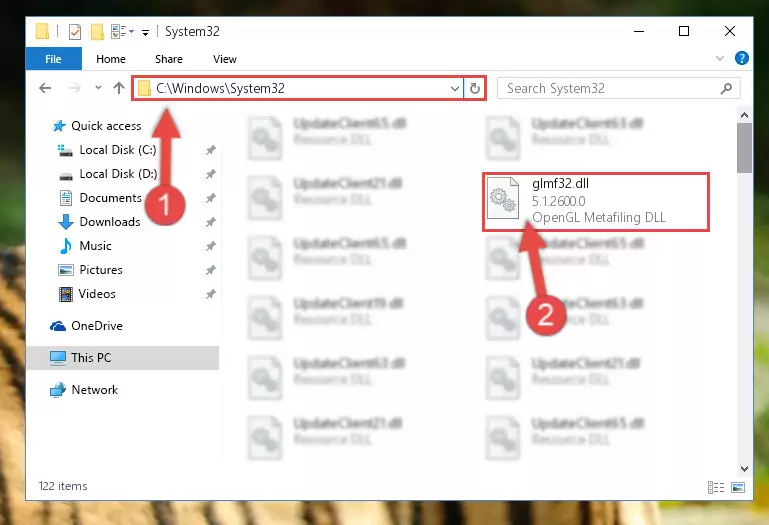This screenshot has width=769, height=525.
Task: Click the Forward navigation arrow
Action: pyautogui.click(x=75, y=88)
